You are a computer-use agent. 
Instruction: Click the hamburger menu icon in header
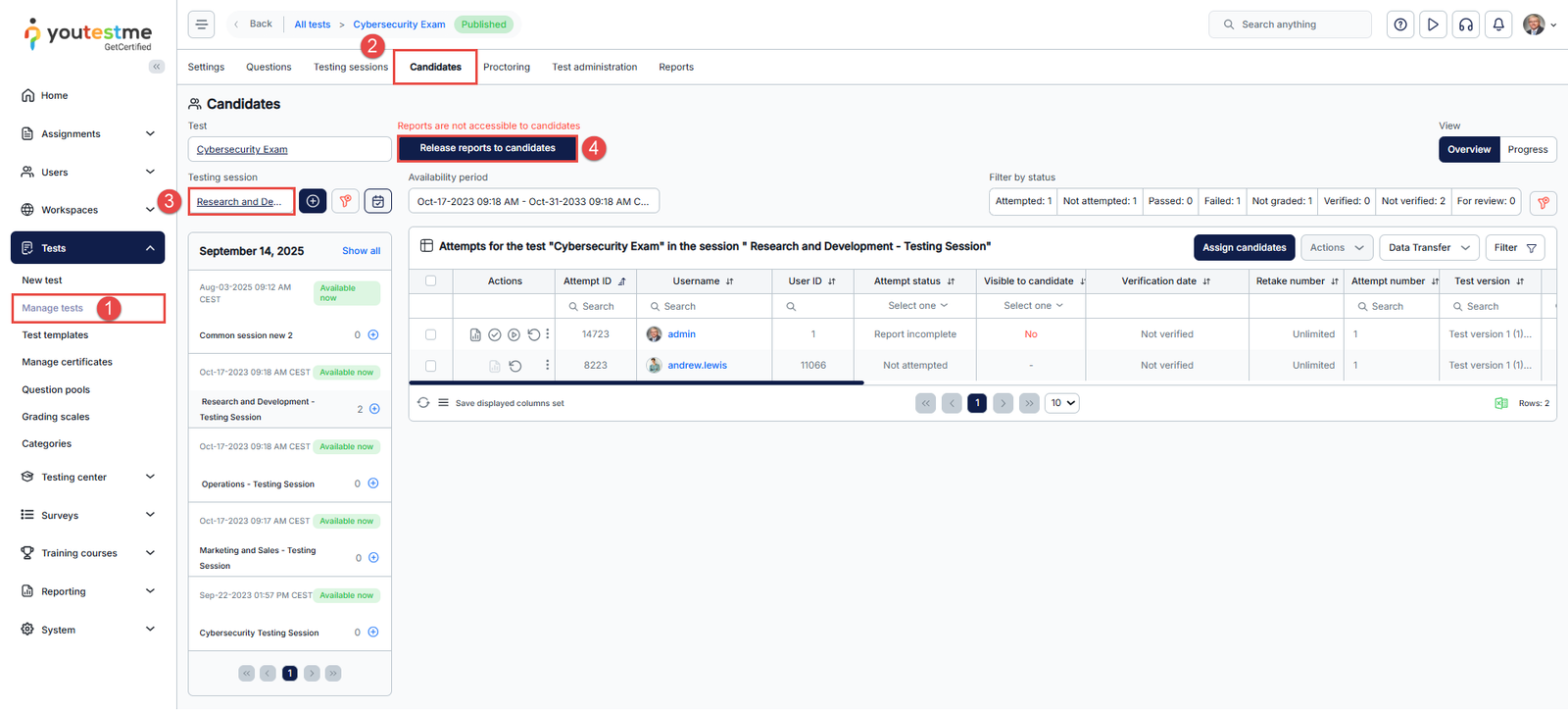pos(201,25)
